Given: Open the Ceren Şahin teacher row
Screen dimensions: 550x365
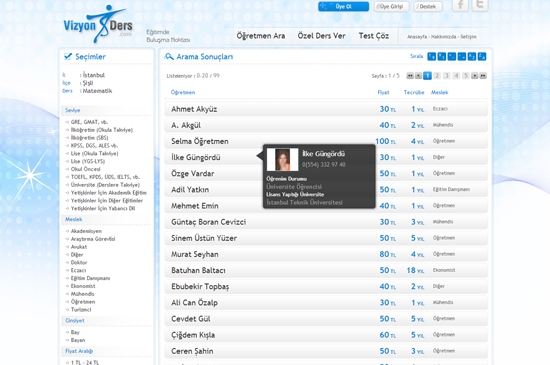Looking at the screenshot, I should click(x=326, y=351).
